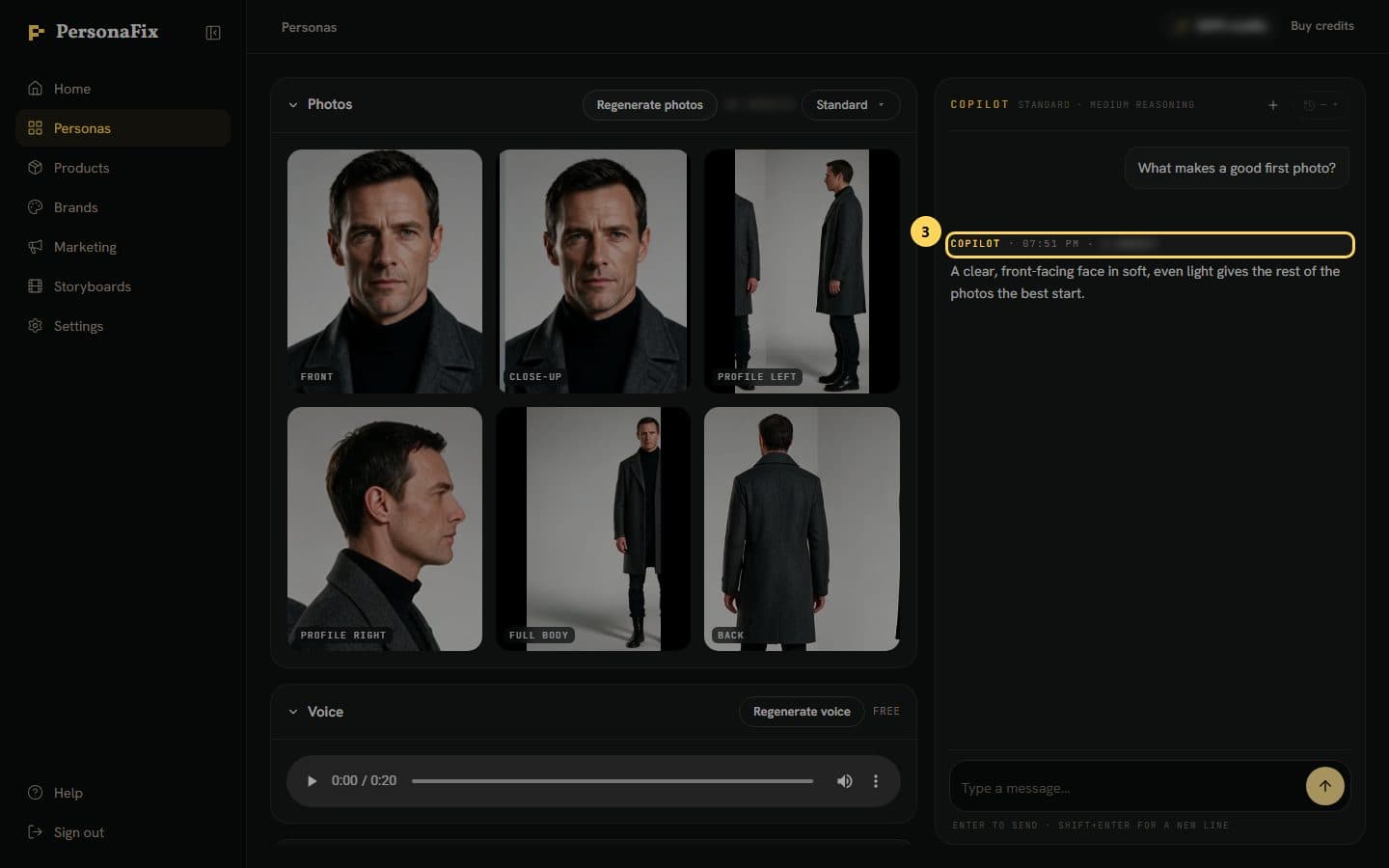Open the BACK photo thumbnail
This screenshot has width=1389, height=868.
pyautogui.click(x=802, y=529)
